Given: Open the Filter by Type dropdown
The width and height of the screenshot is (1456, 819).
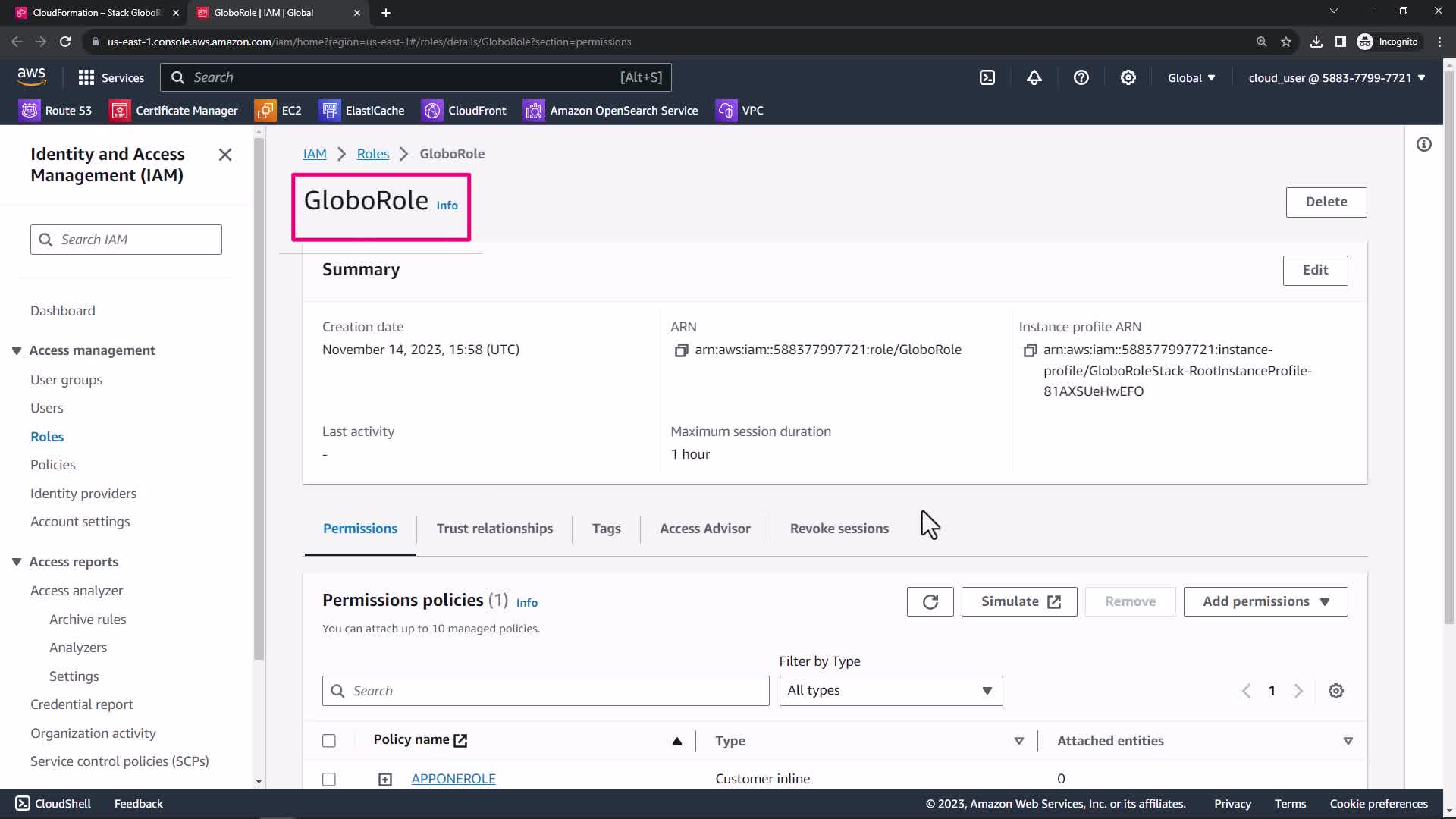Looking at the screenshot, I should tap(890, 691).
